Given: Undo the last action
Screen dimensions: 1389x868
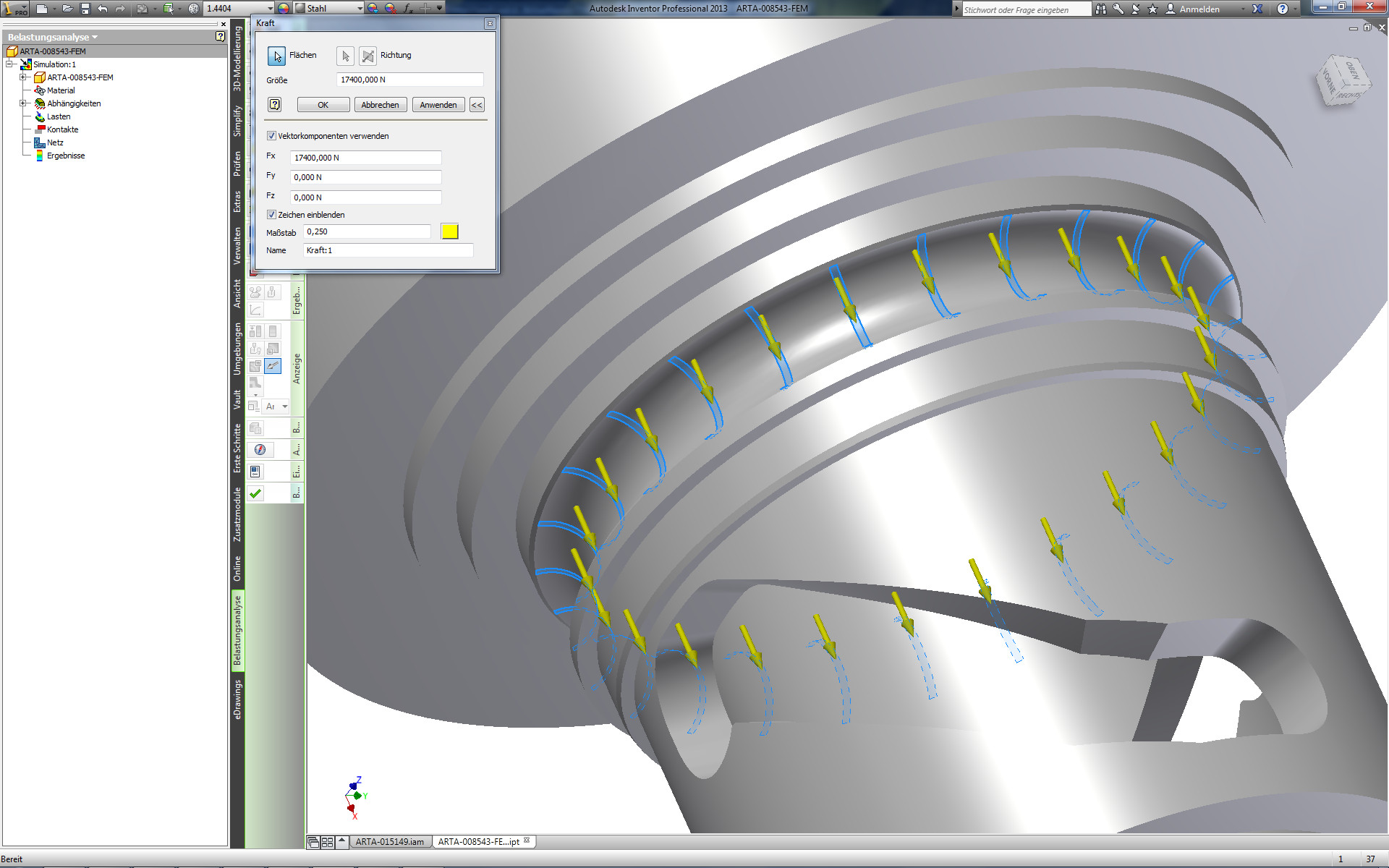Looking at the screenshot, I should (x=103, y=9).
